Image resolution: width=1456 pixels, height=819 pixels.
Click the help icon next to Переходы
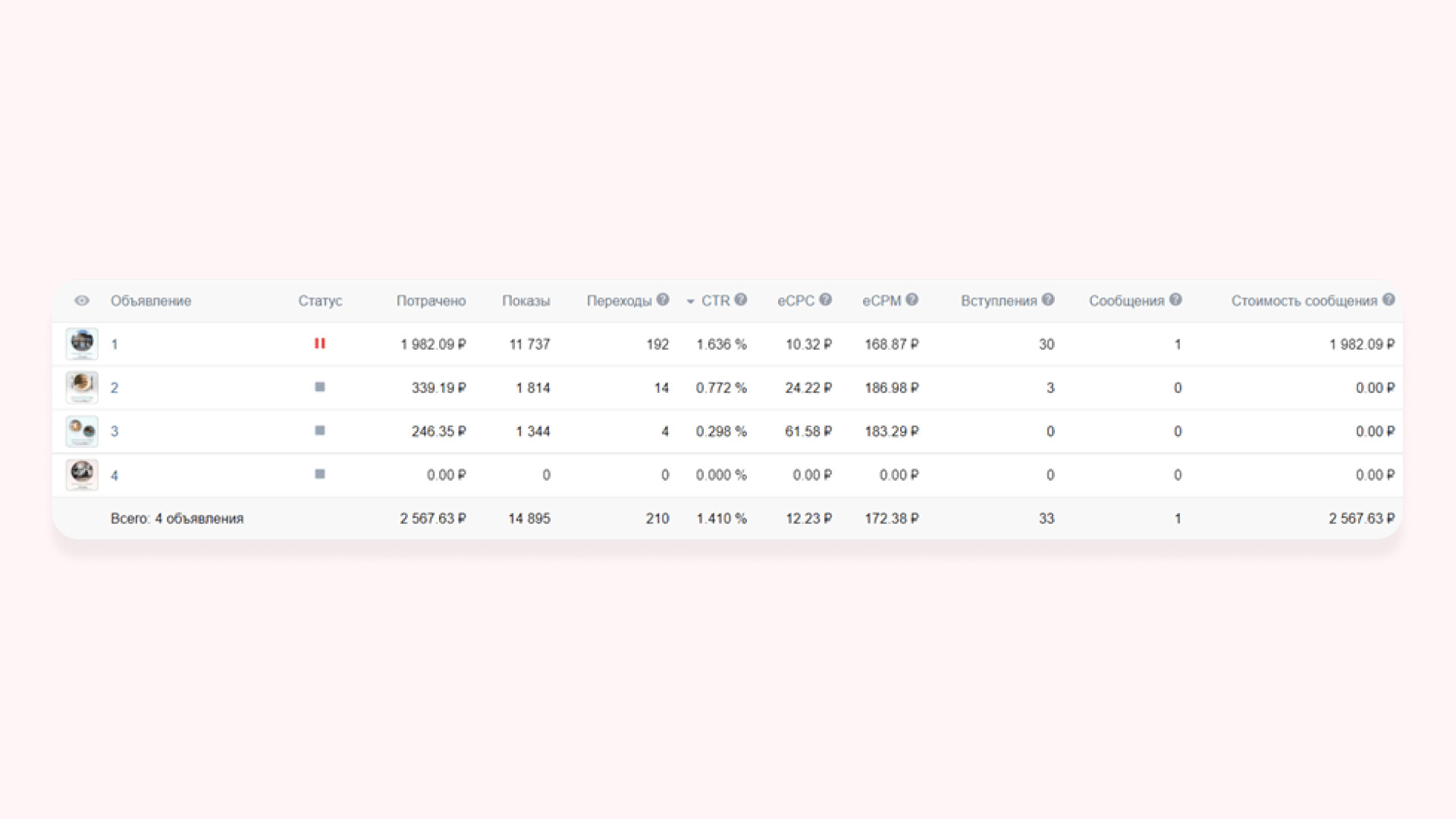click(663, 300)
